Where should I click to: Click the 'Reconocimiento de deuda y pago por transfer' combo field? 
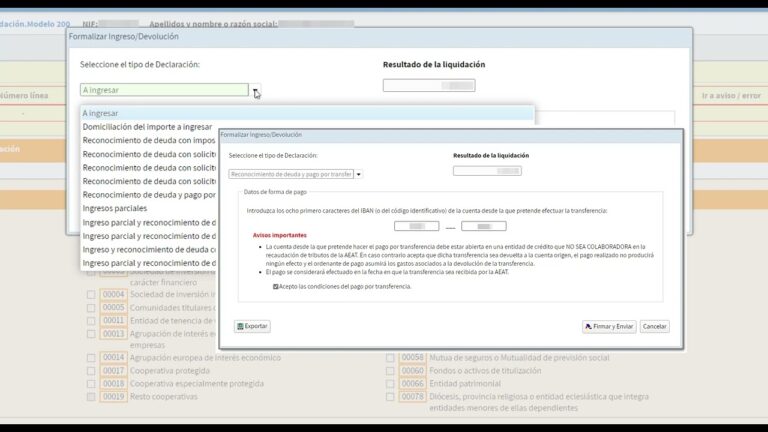point(291,174)
